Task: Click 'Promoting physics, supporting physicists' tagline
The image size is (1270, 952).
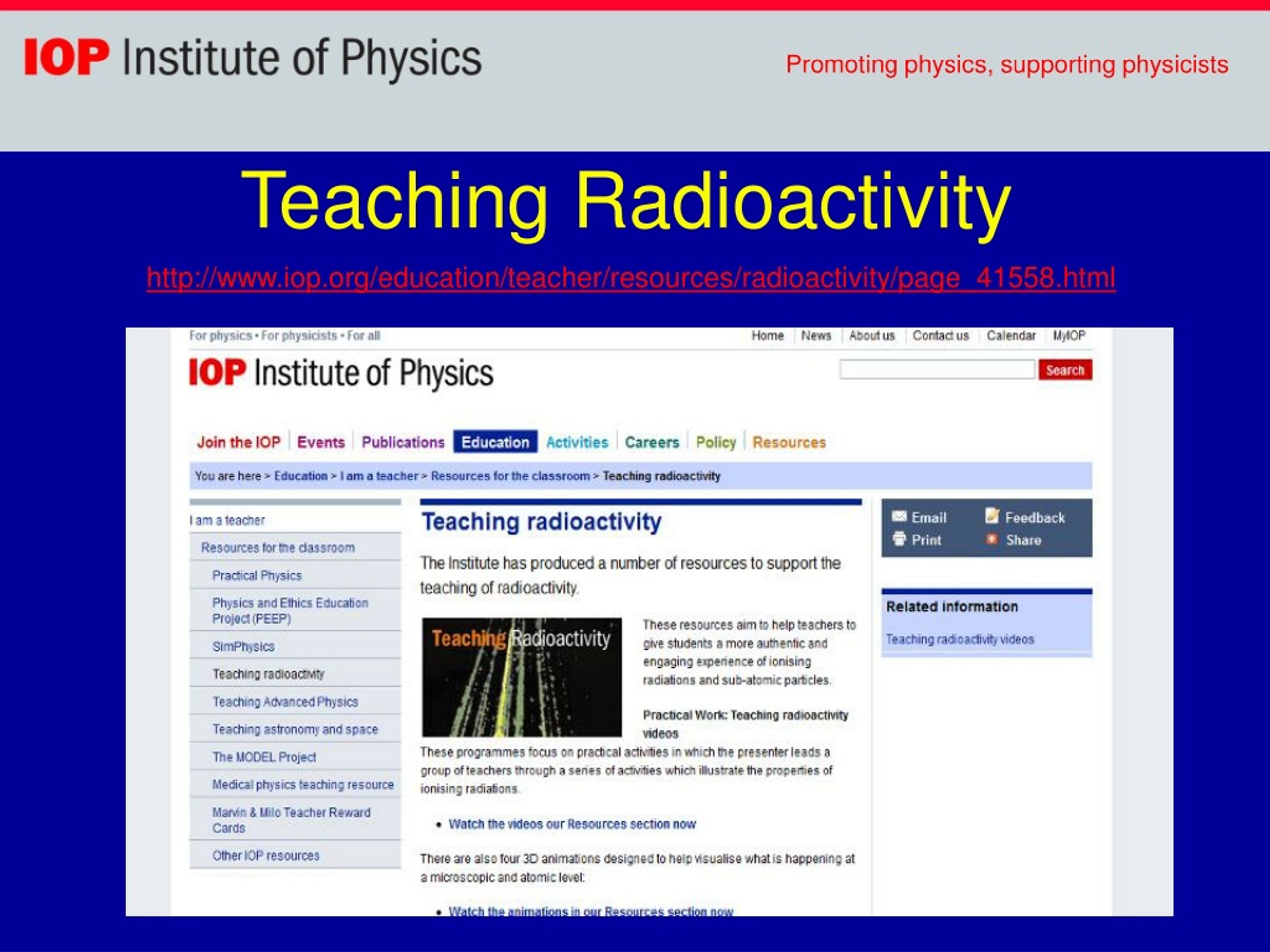Action: pyautogui.click(x=1007, y=64)
